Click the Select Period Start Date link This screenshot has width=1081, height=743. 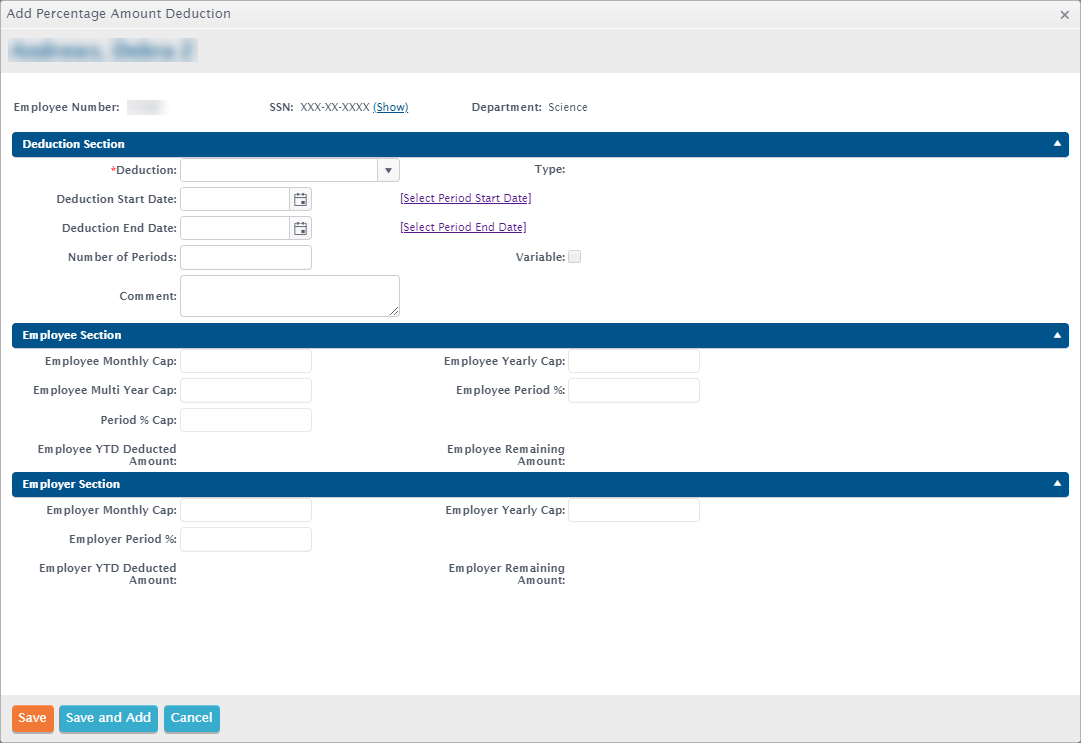click(x=465, y=198)
